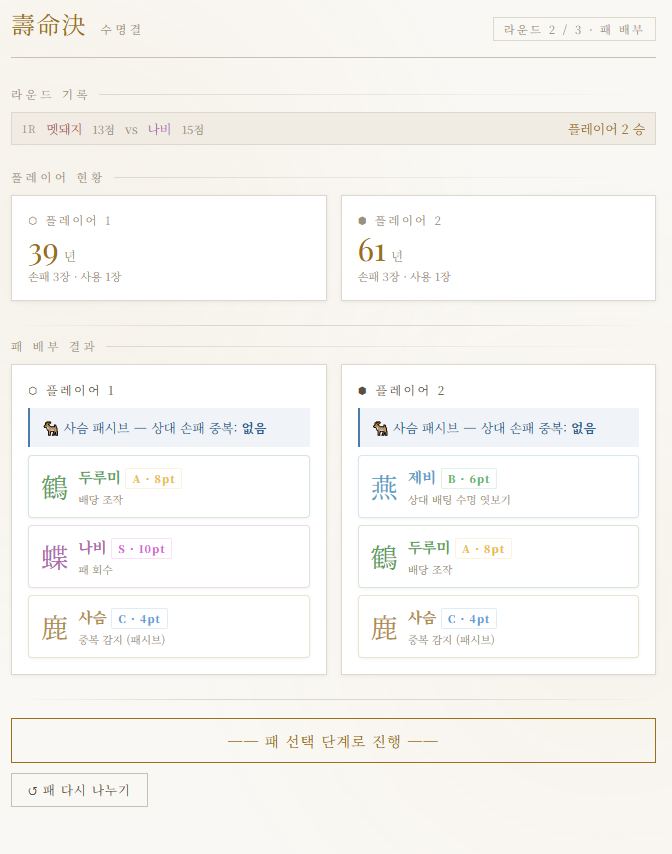Click the 플레이어 현황 section heading

pyautogui.click(x=57, y=177)
